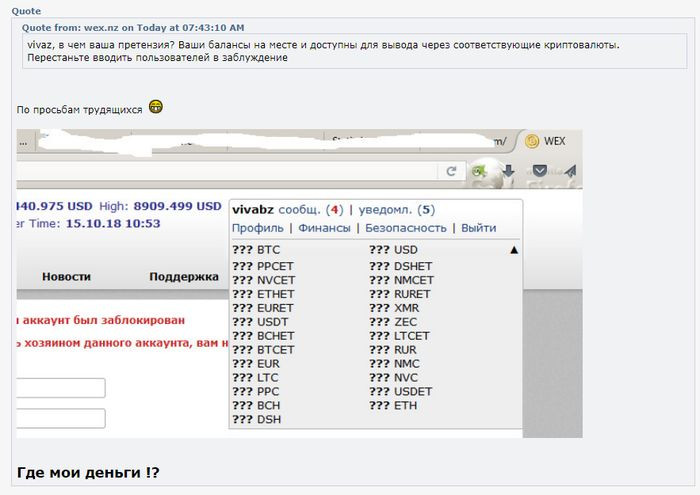Select the ??? USDT balance row
The height and width of the screenshot is (495, 700).
pos(260,322)
